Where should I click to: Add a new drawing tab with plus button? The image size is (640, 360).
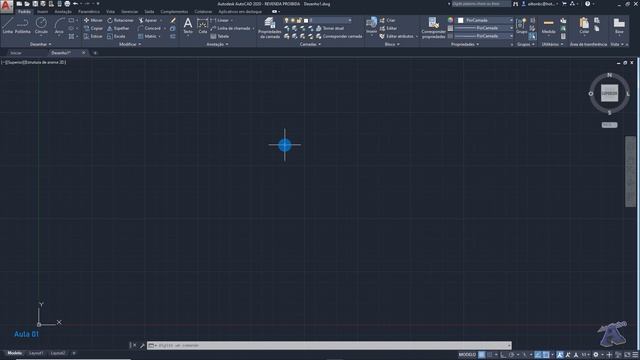(95, 53)
